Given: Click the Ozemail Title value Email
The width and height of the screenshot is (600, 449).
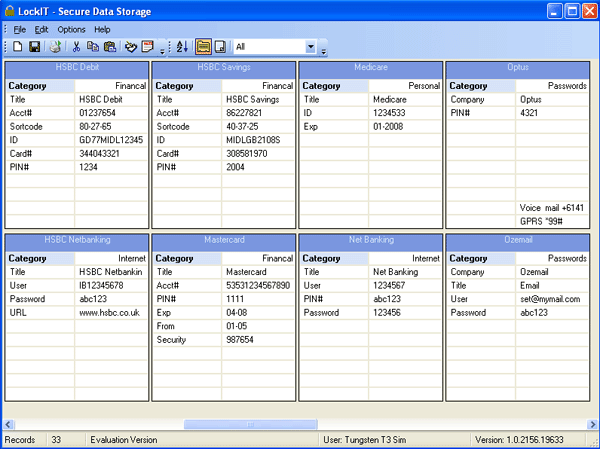Looking at the screenshot, I should [x=530, y=286].
